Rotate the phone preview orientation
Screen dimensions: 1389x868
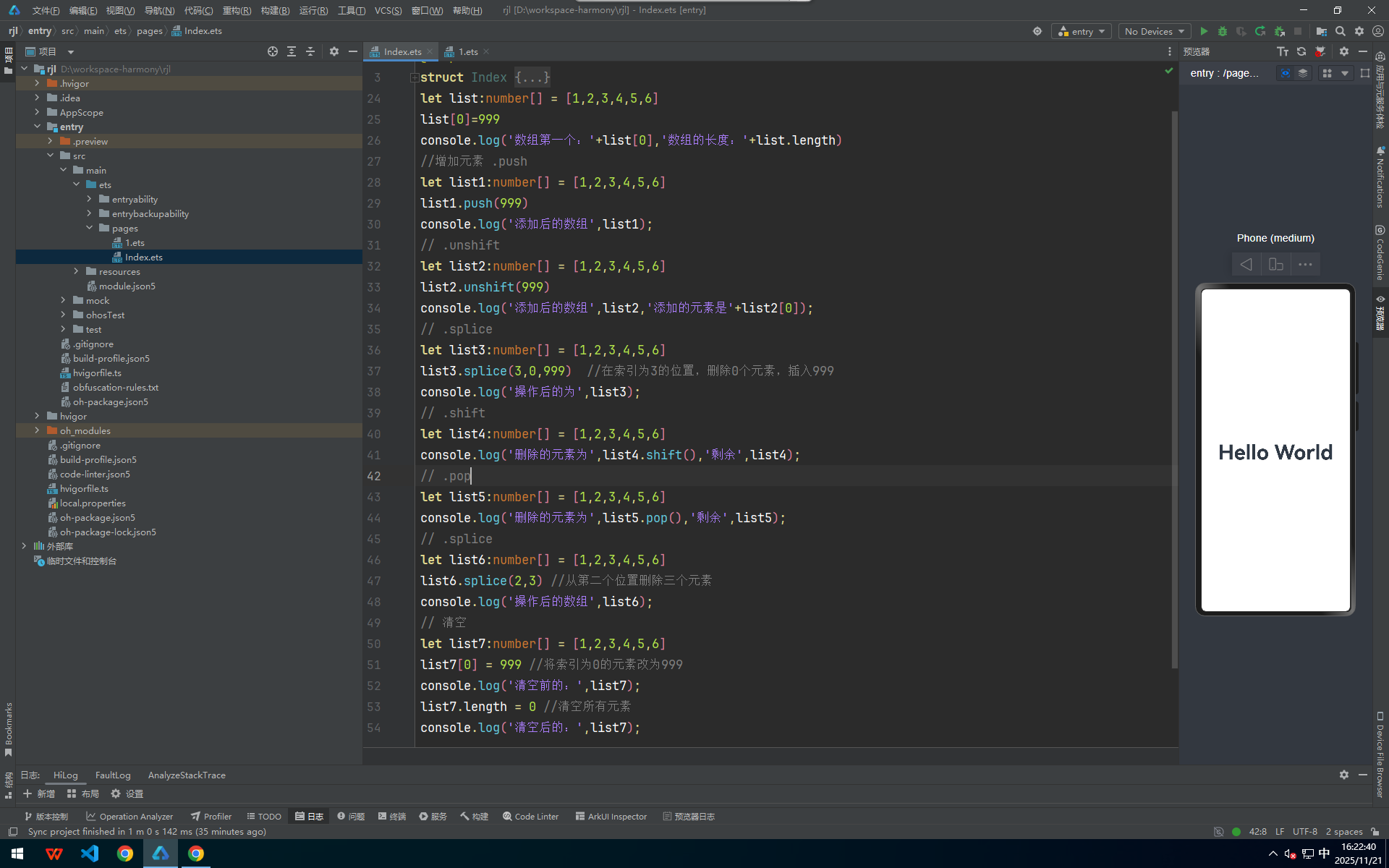click(x=1276, y=265)
